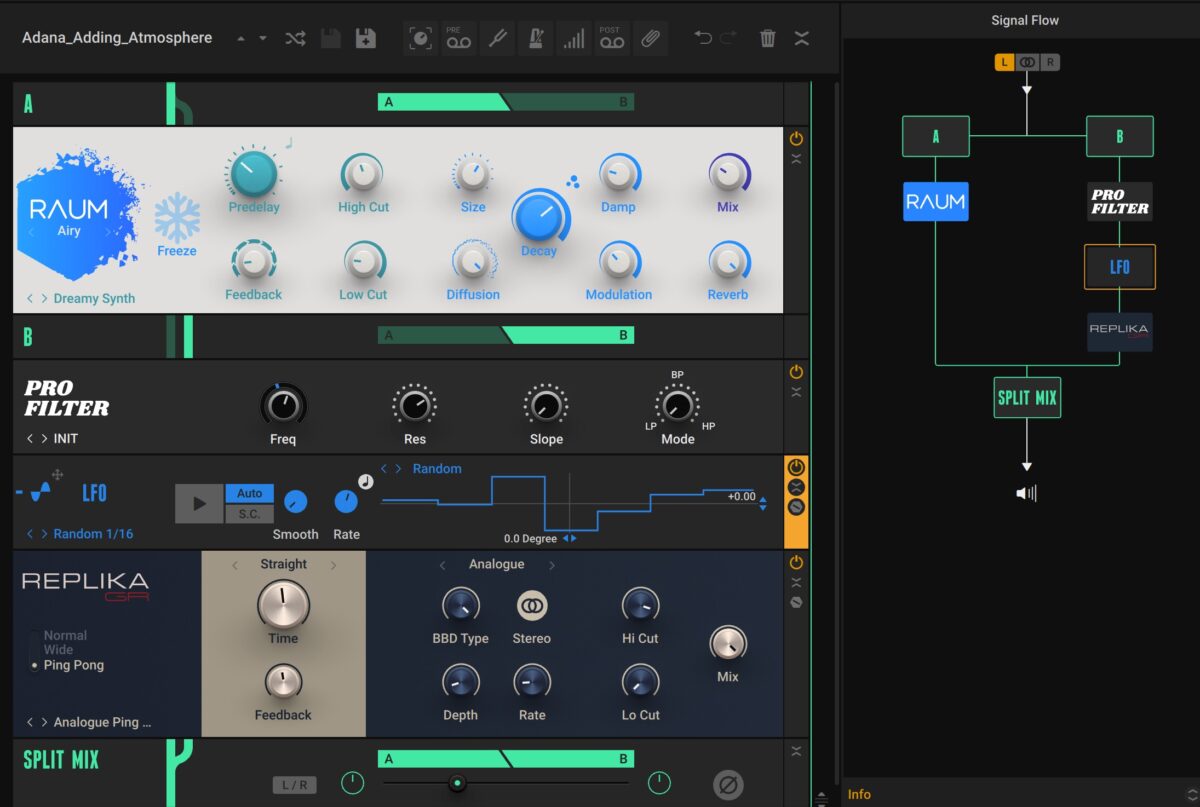The image size is (1200, 807).
Task: Click the save-as-new preset icon with plus
Action: click(366, 39)
